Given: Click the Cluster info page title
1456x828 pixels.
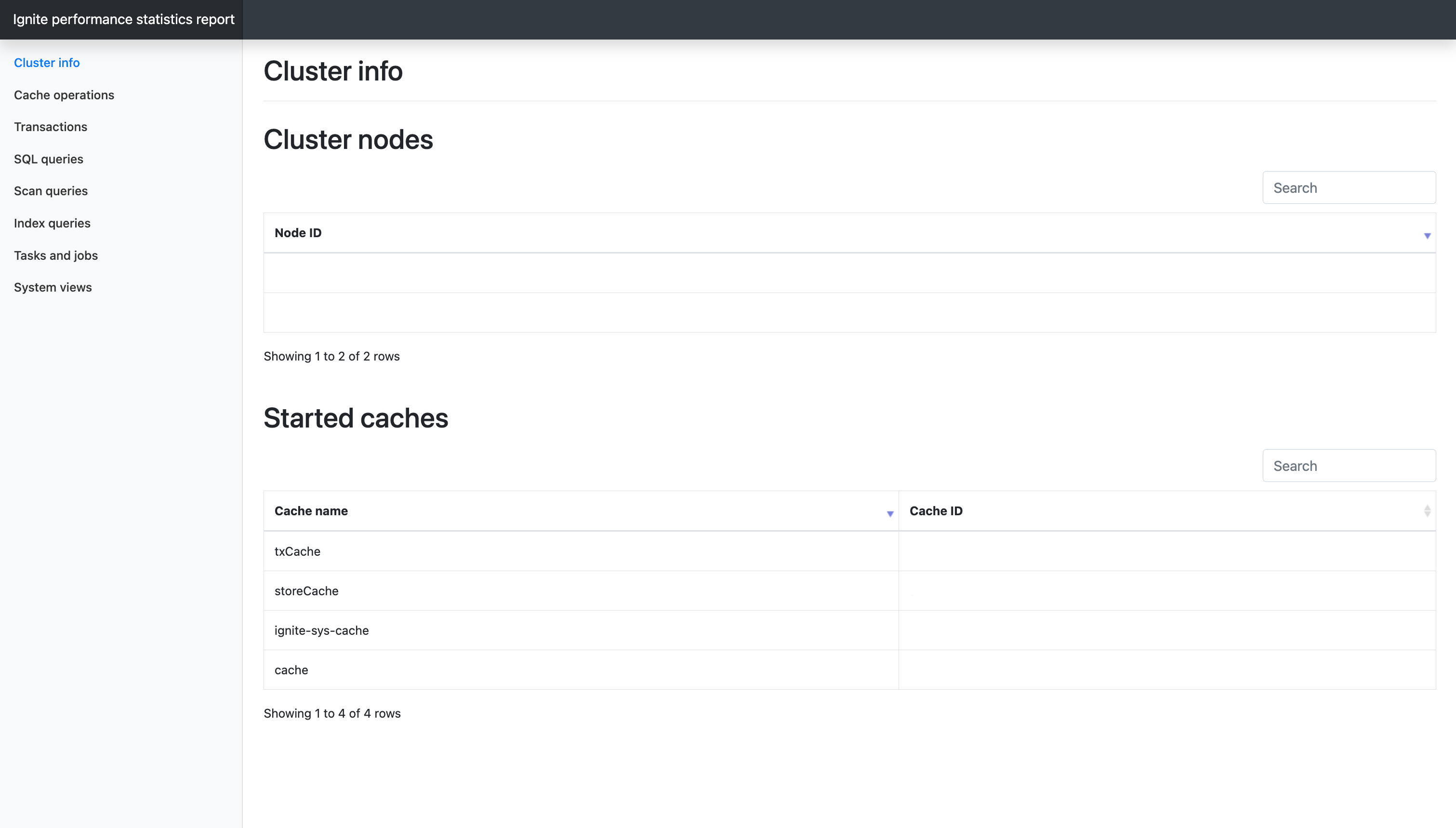Looking at the screenshot, I should [333, 71].
